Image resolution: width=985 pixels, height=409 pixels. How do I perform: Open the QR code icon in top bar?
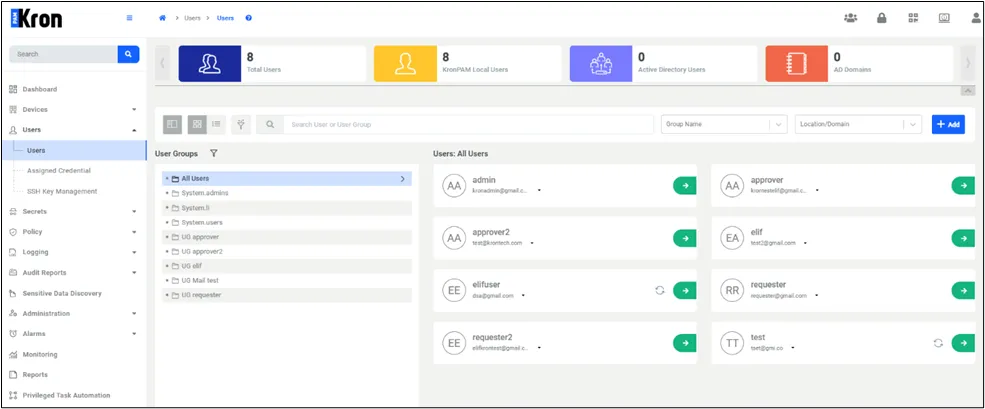coord(913,18)
